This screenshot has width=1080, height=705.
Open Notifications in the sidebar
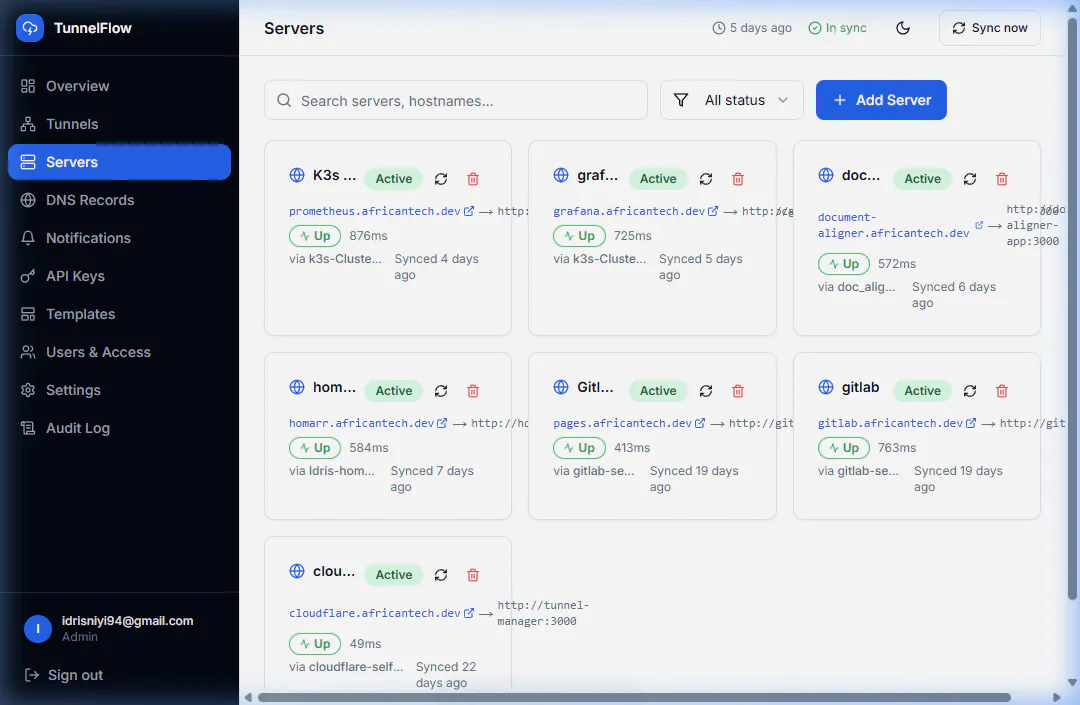coord(119,238)
